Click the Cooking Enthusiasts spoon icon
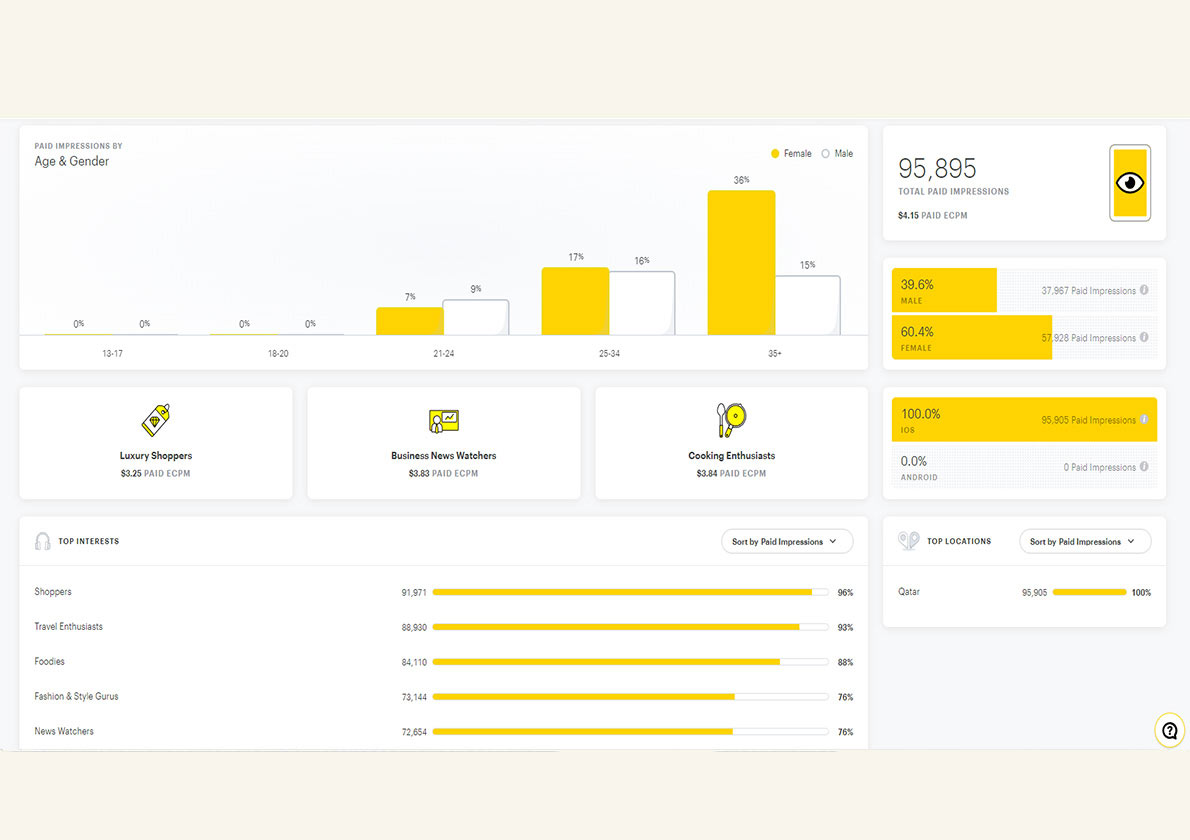This screenshot has width=1190, height=840. (x=731, y=420)
